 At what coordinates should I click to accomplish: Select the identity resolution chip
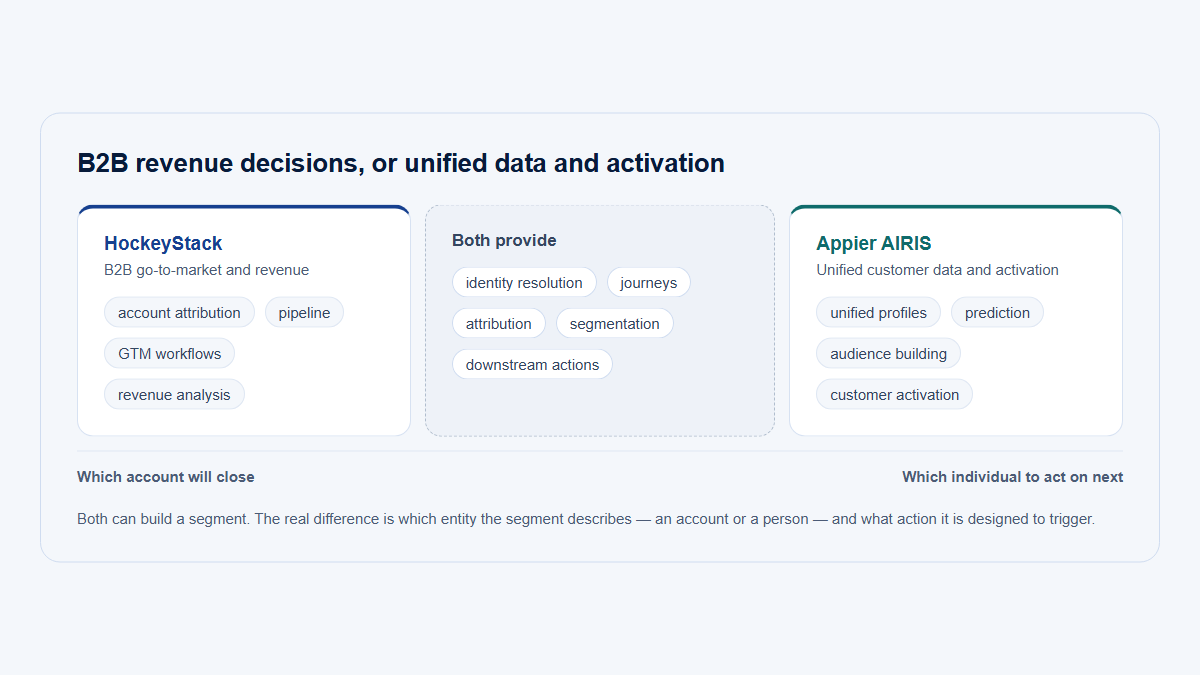click(x=524, y=283)
